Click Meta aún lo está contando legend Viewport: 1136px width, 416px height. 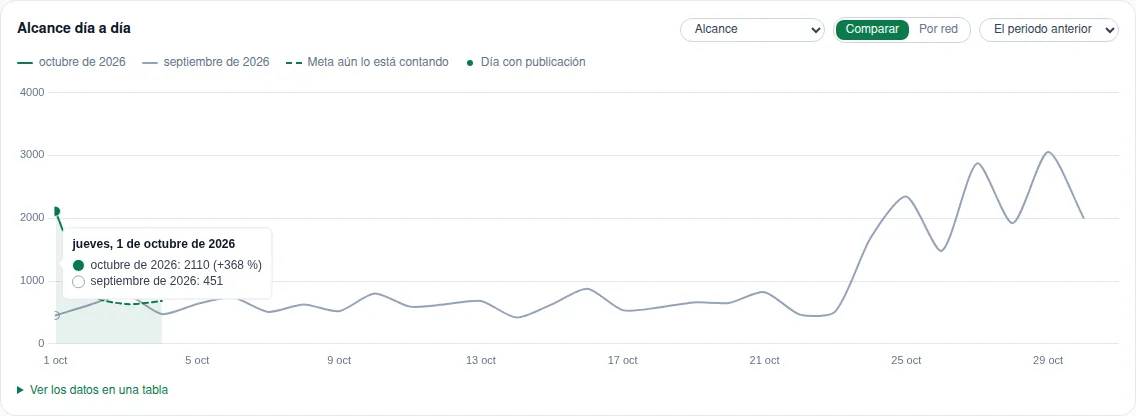(x=367, y=62)
